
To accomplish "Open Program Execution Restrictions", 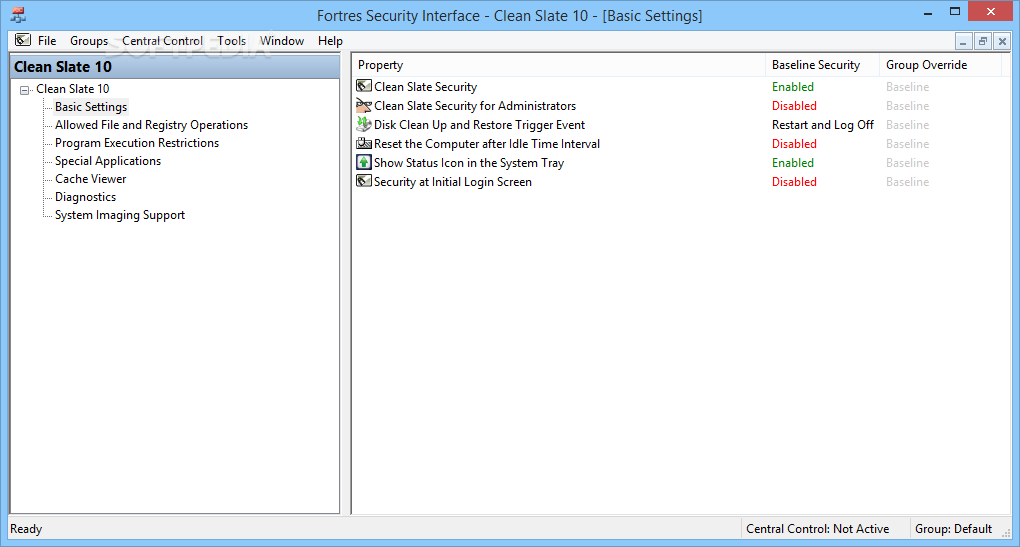I will coord(137,142).
